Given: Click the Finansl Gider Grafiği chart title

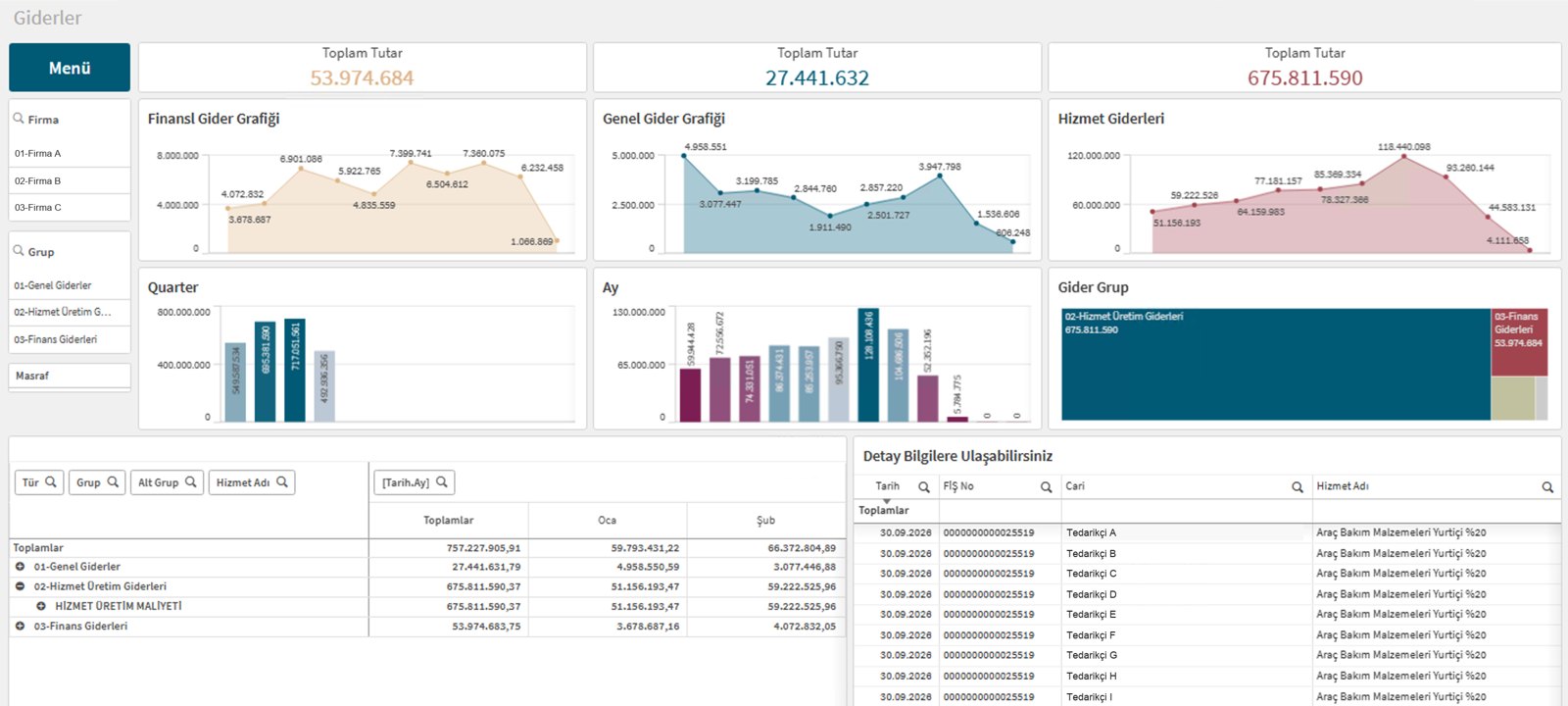Looking at the screenshot, I should click(x=214, y=119).
